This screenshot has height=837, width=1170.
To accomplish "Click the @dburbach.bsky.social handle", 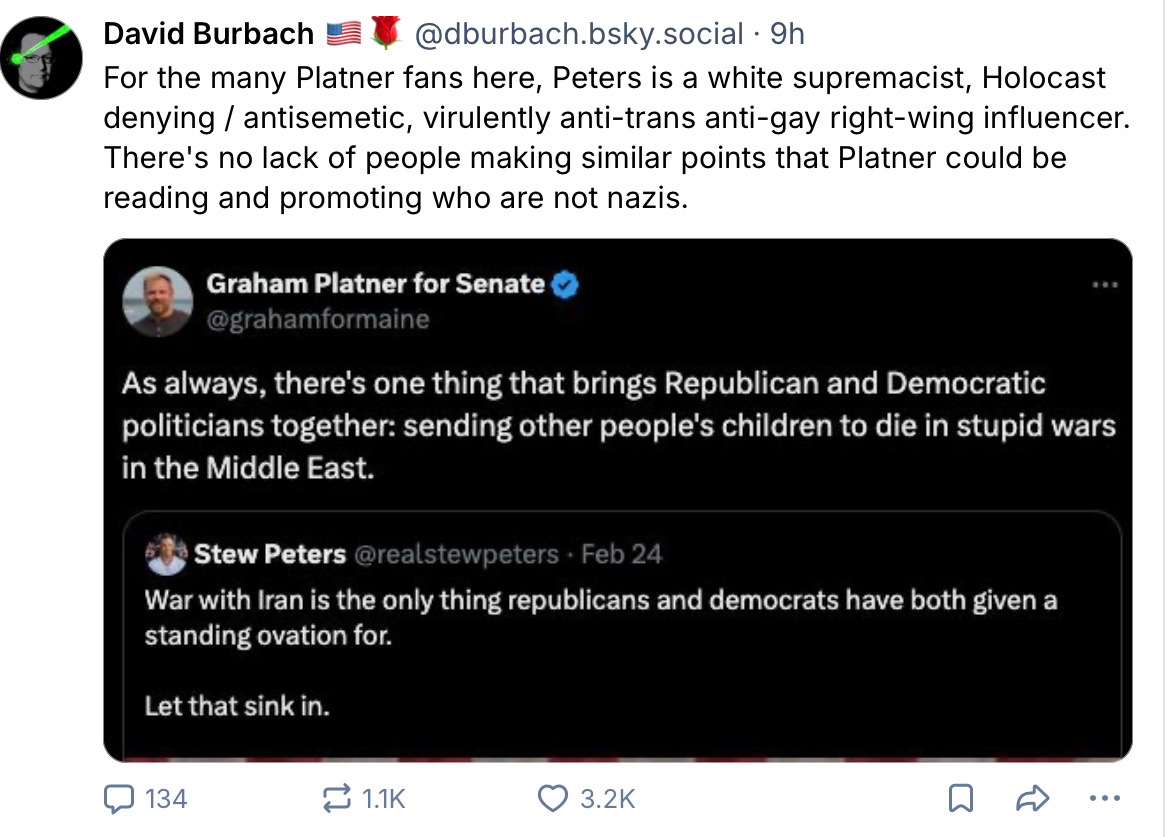I will pos(578,34).
